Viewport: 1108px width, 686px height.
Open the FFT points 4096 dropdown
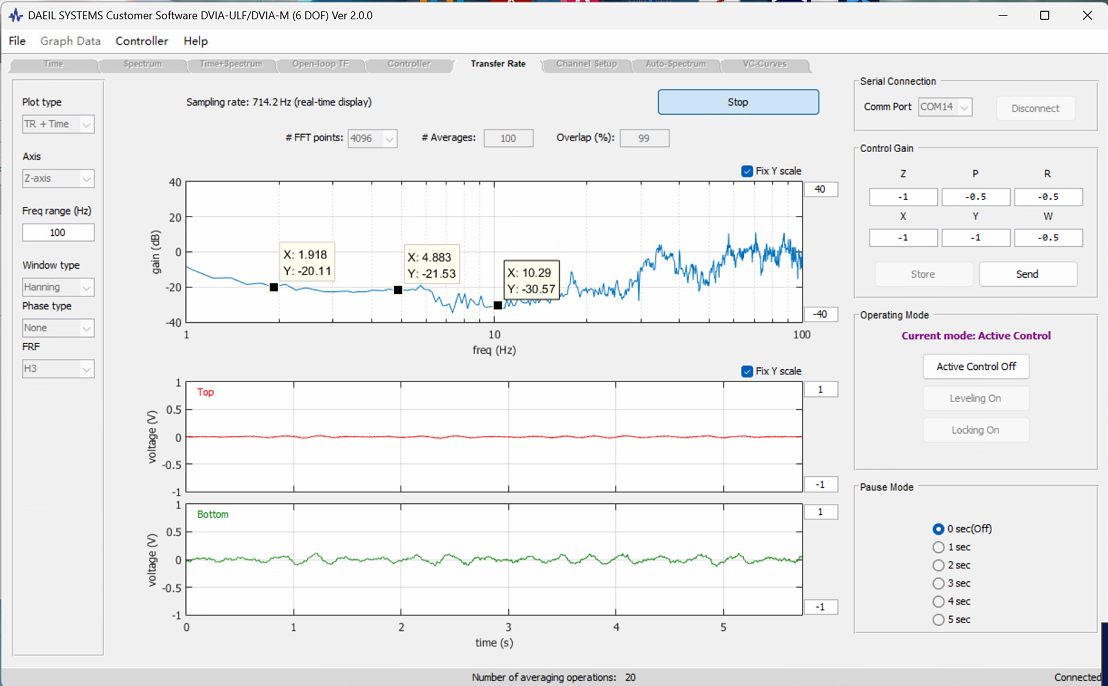[x=373, y=138]
